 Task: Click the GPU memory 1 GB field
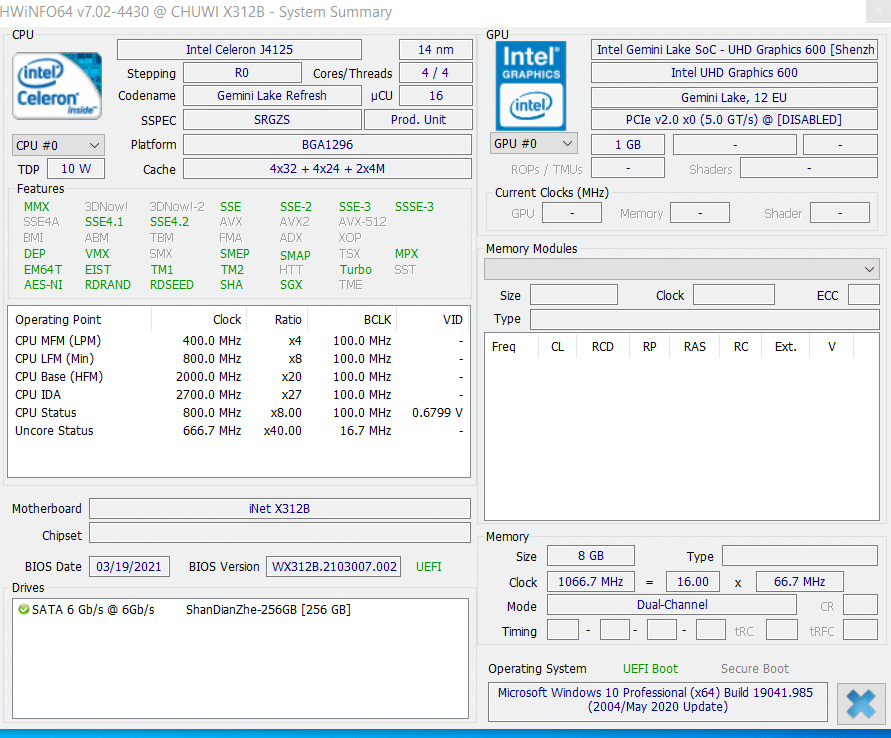pos(628,145)
